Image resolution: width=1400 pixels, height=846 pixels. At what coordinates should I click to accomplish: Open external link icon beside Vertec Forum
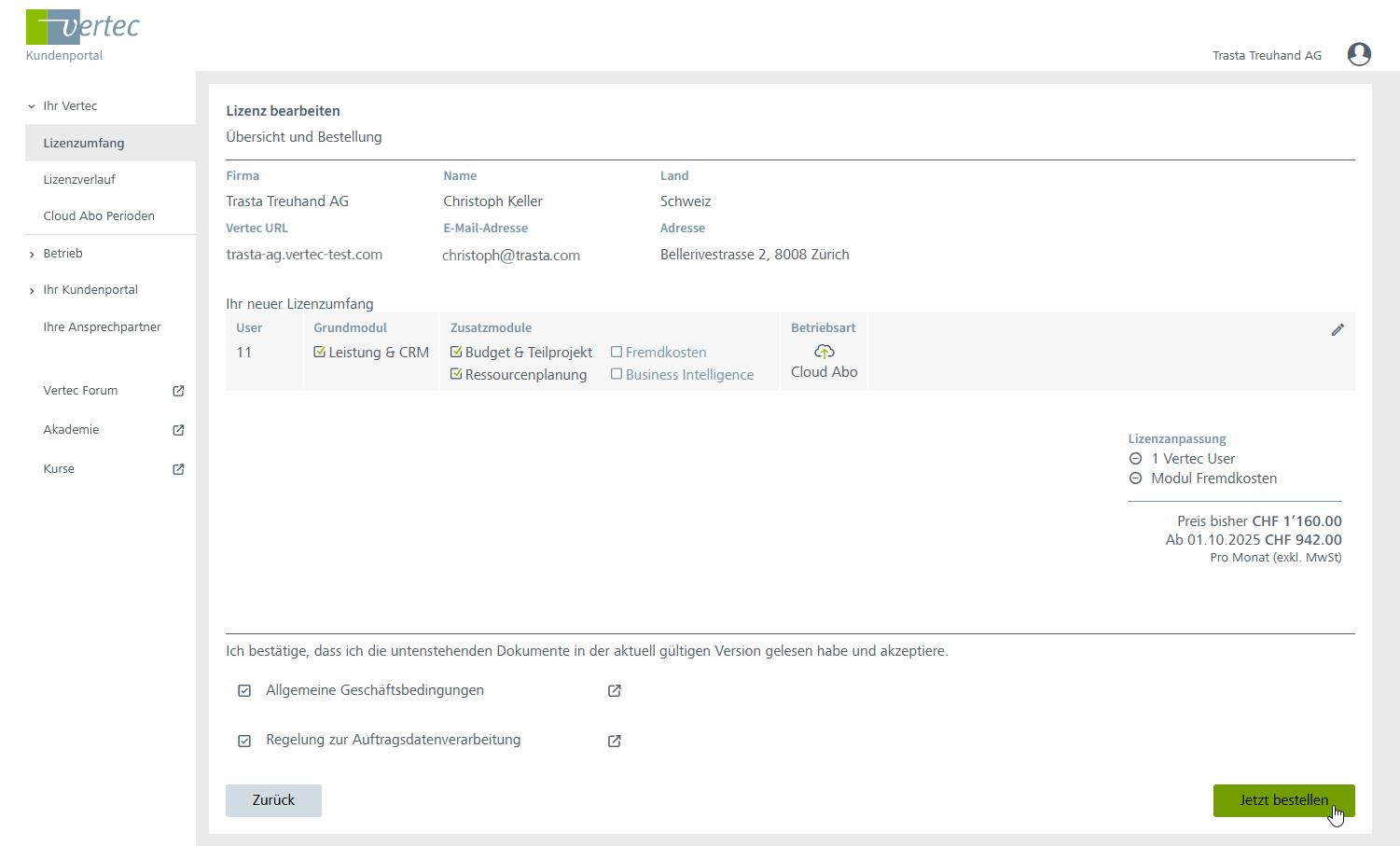178,391
